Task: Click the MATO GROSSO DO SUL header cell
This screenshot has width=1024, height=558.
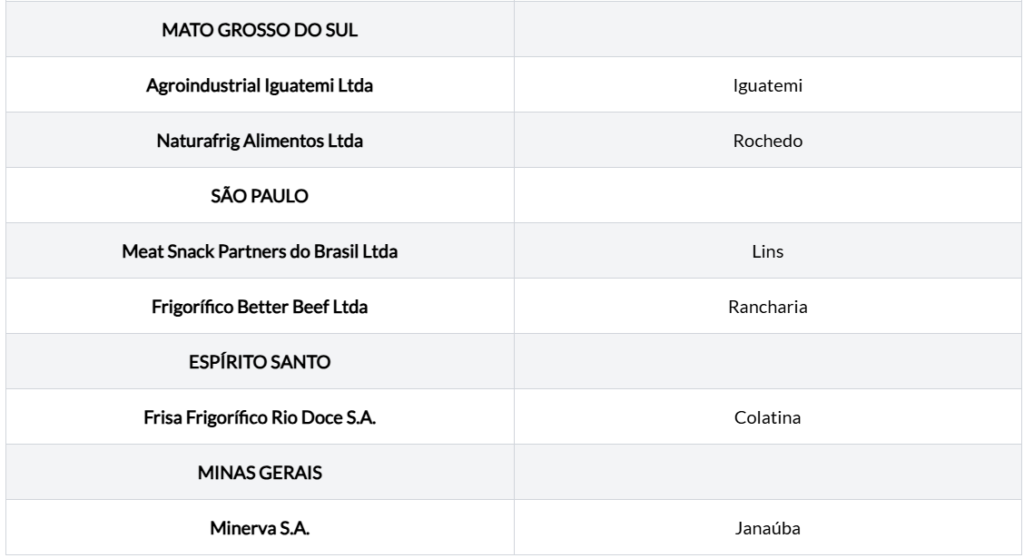Action: 260,30
